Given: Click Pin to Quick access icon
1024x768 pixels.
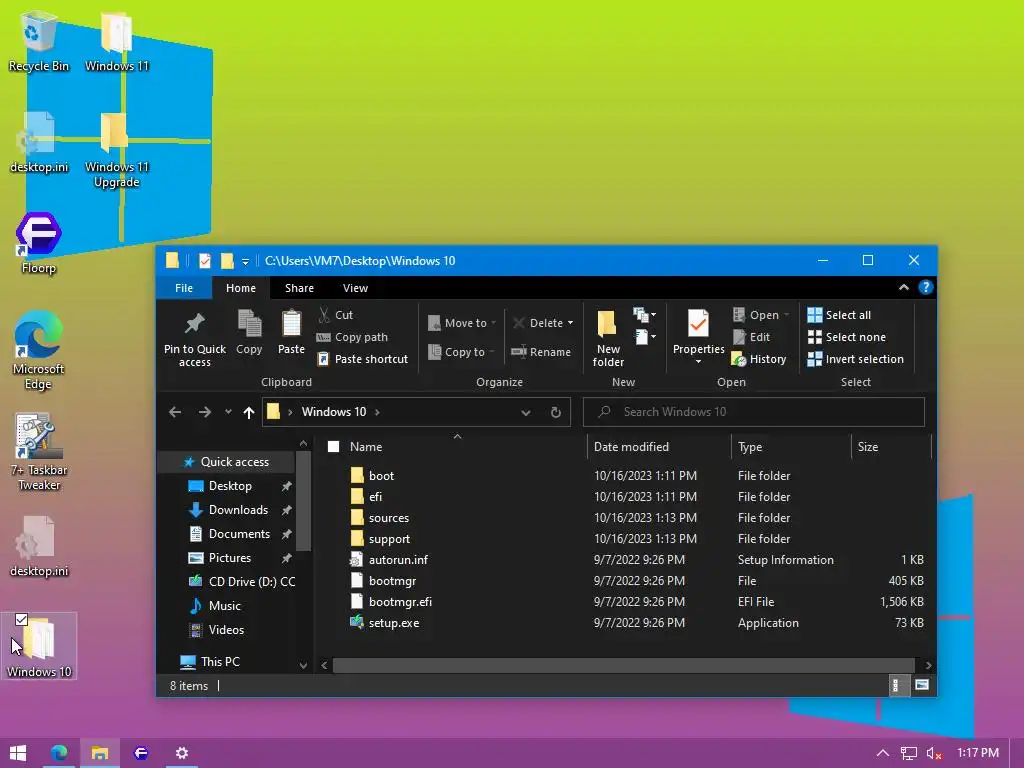Looking at the screenshot, I should coord(194,323).
